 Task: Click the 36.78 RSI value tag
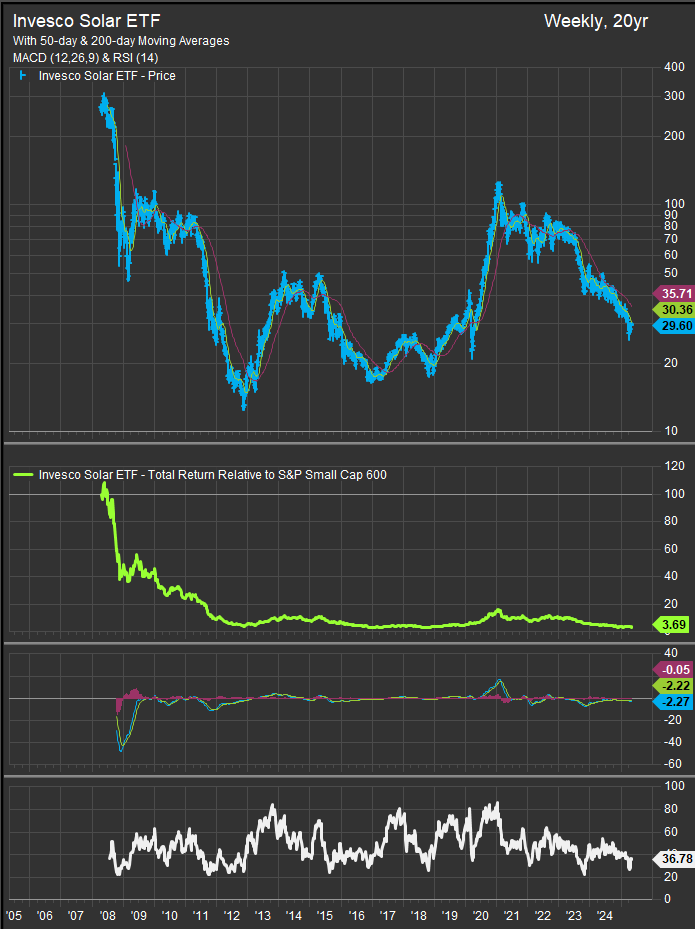(674, 858)
